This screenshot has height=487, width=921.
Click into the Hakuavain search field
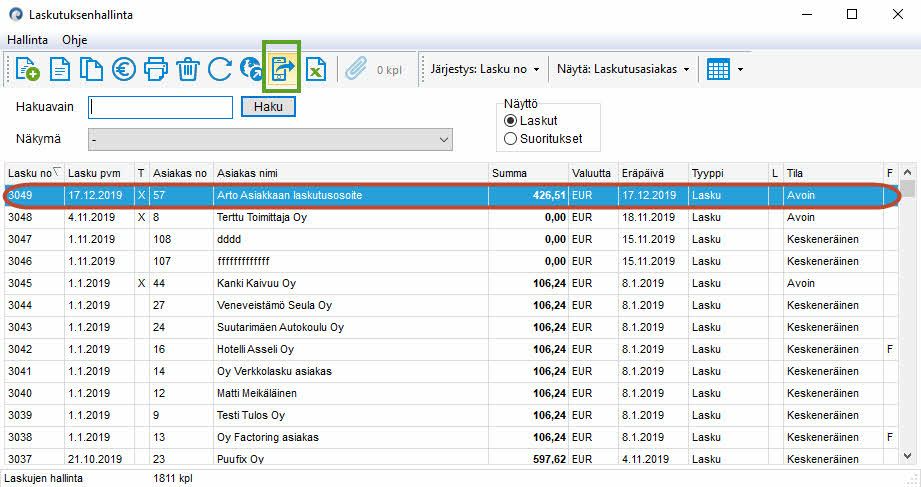pyautogui.click(x=160, y=106)
